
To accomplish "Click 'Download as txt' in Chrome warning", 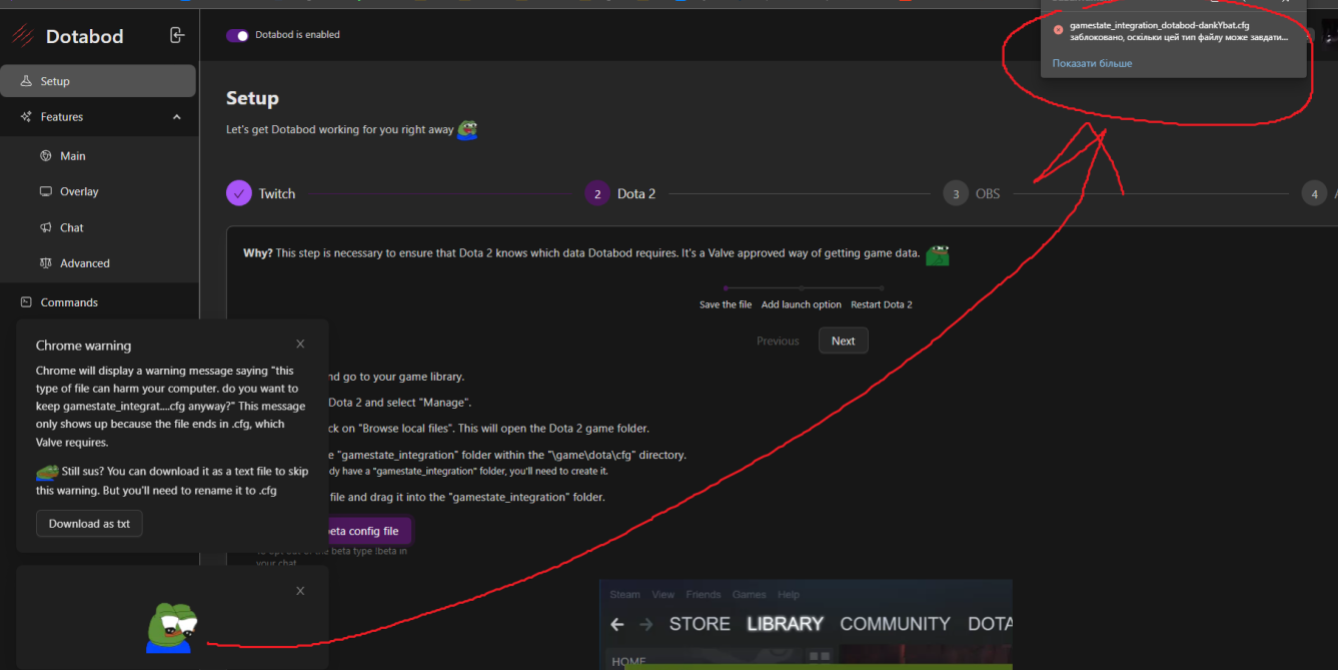I will (88, 523).
